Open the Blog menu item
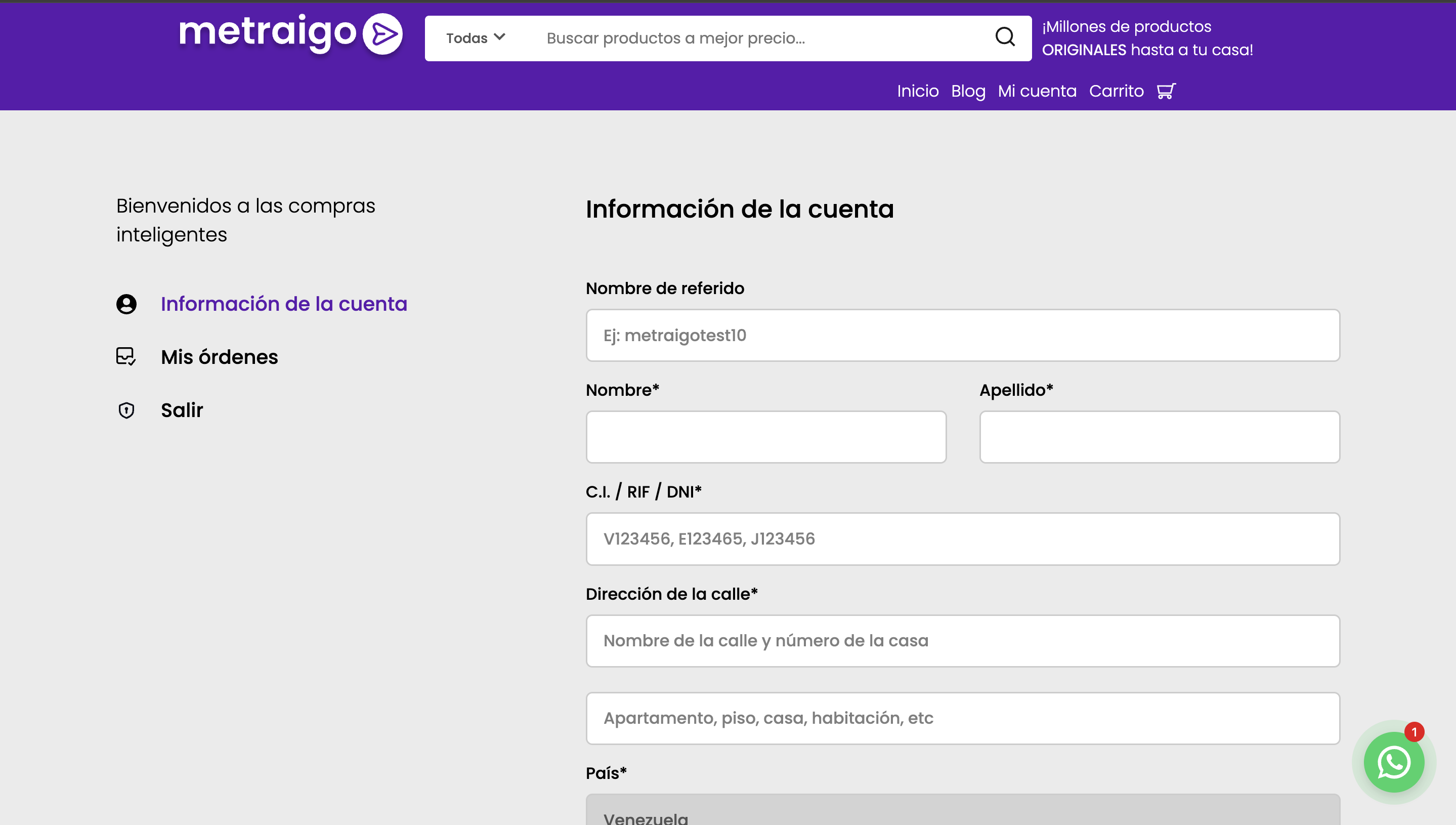Viewport: 1456px width, 825px height. pyautogui.click(x=968, y=91)
